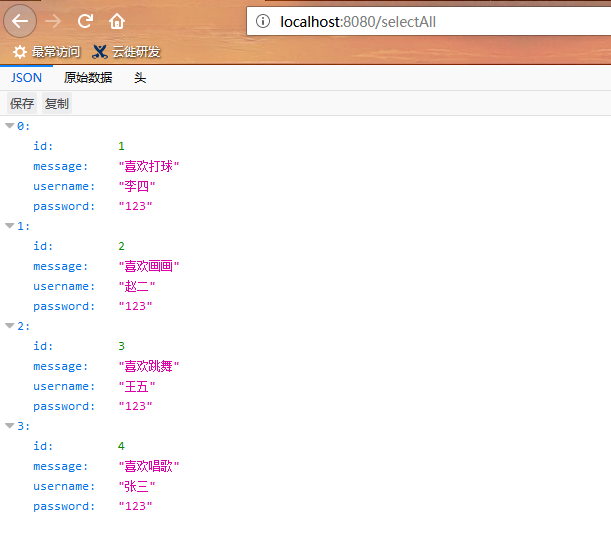
Task: Open the 最常访问 bookmark gear icon
Action: 19,52
